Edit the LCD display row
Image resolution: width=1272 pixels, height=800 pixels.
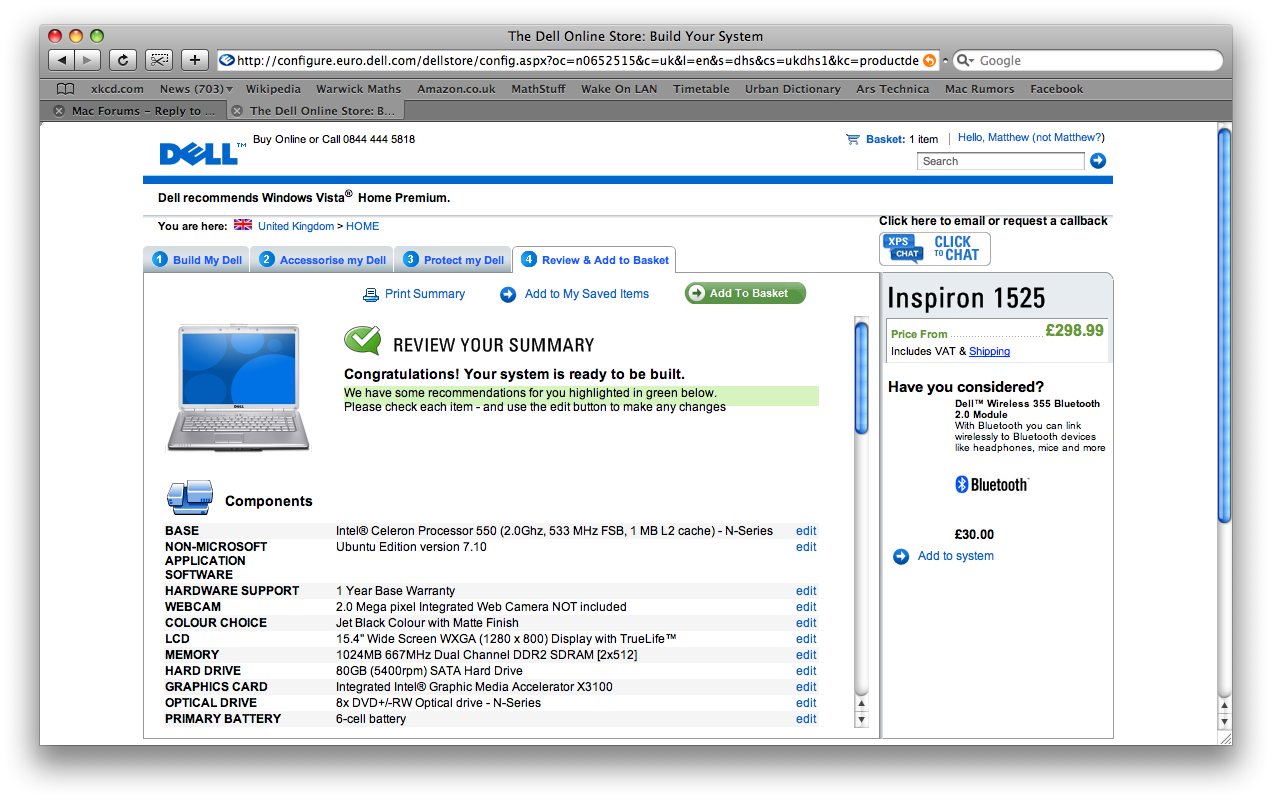(806, 639)
